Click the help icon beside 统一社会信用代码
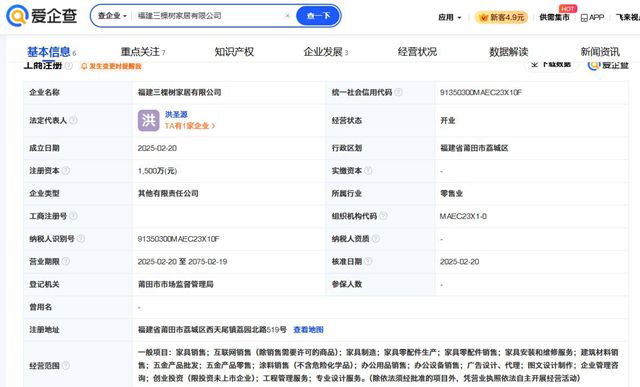The width and height of the screenshot is (640, 387). [x=399, y=92]
